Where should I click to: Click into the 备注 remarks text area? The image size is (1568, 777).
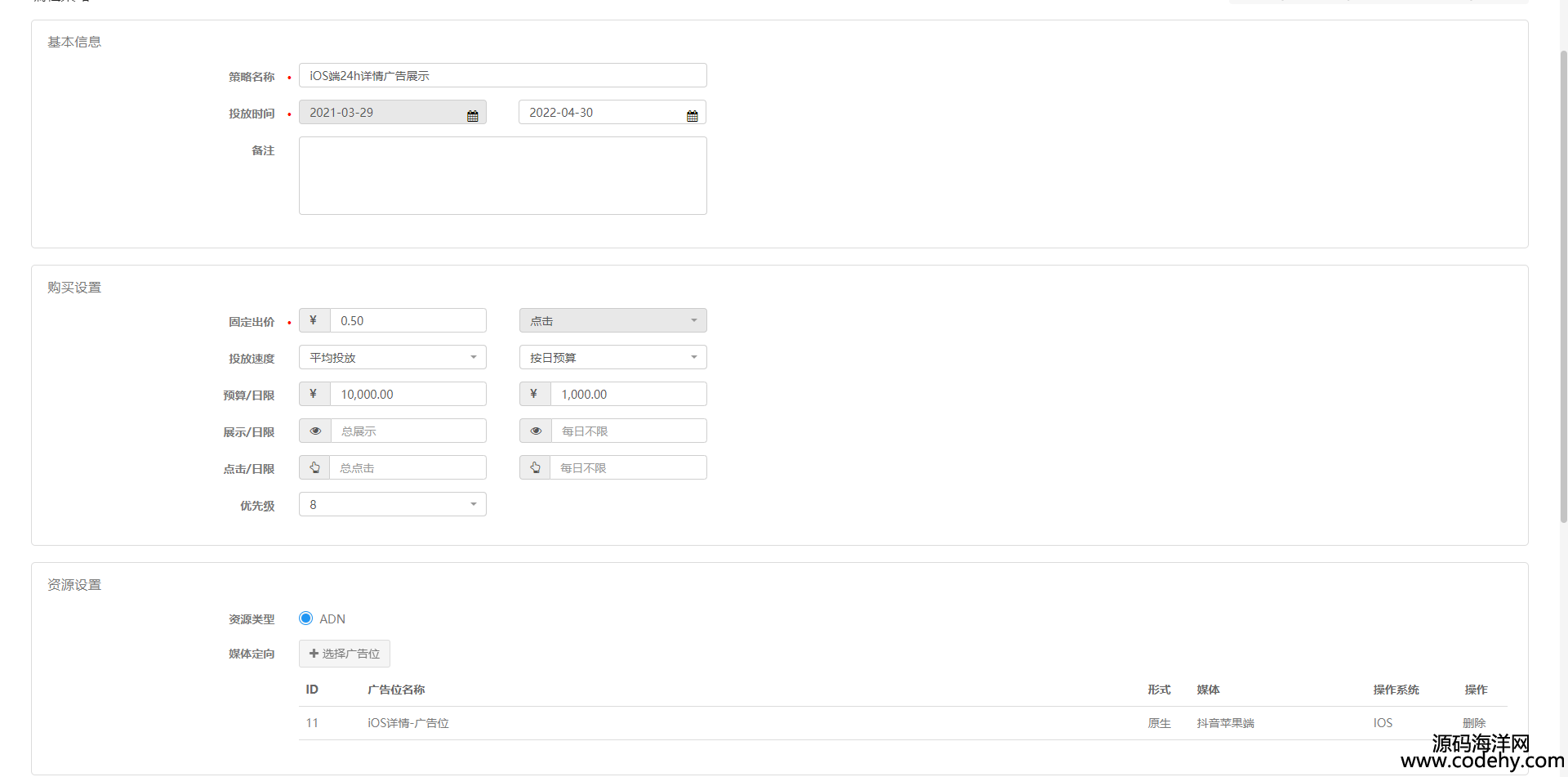click(502, 176)
